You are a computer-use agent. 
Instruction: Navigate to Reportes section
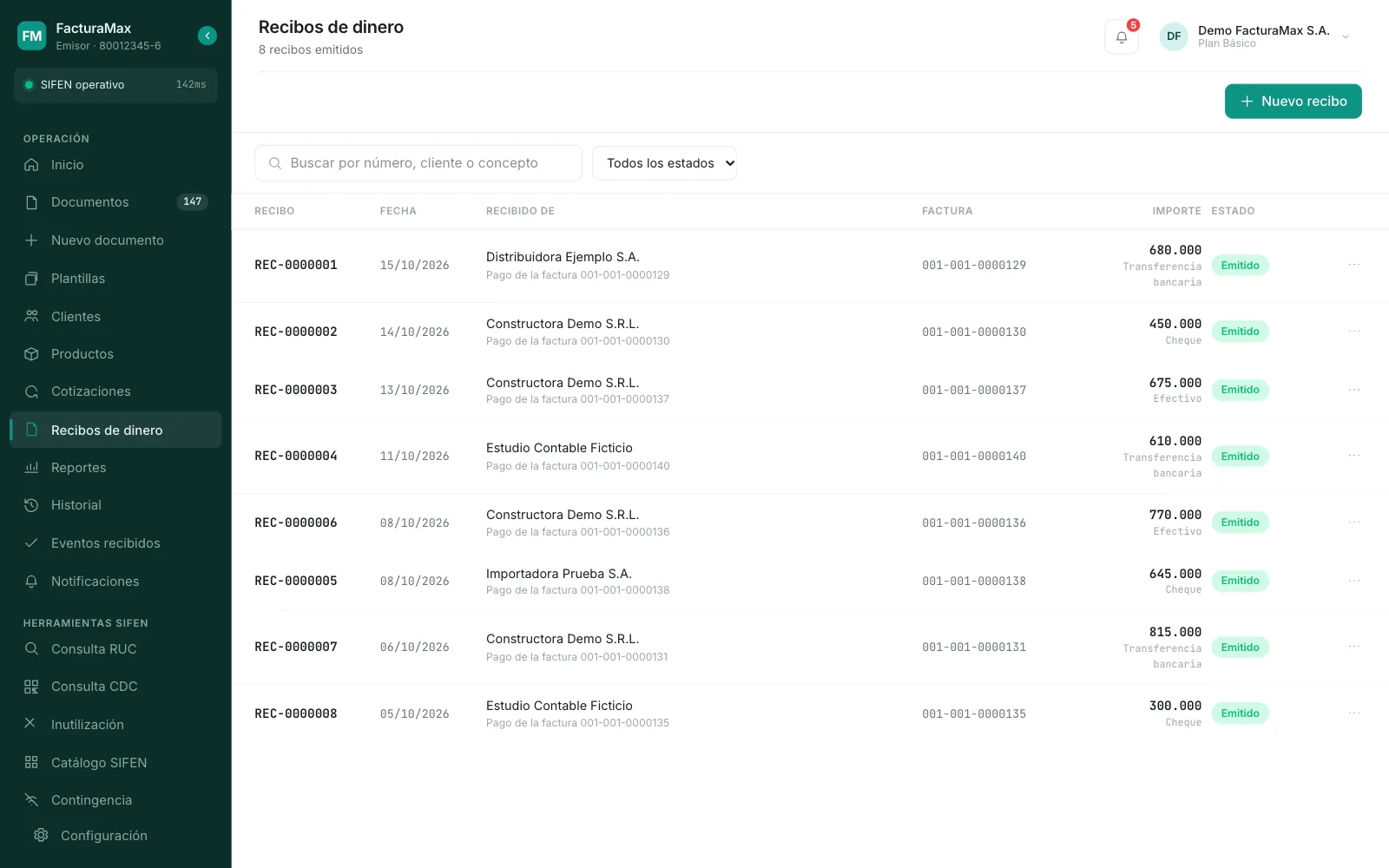click(x=115, y=468)
